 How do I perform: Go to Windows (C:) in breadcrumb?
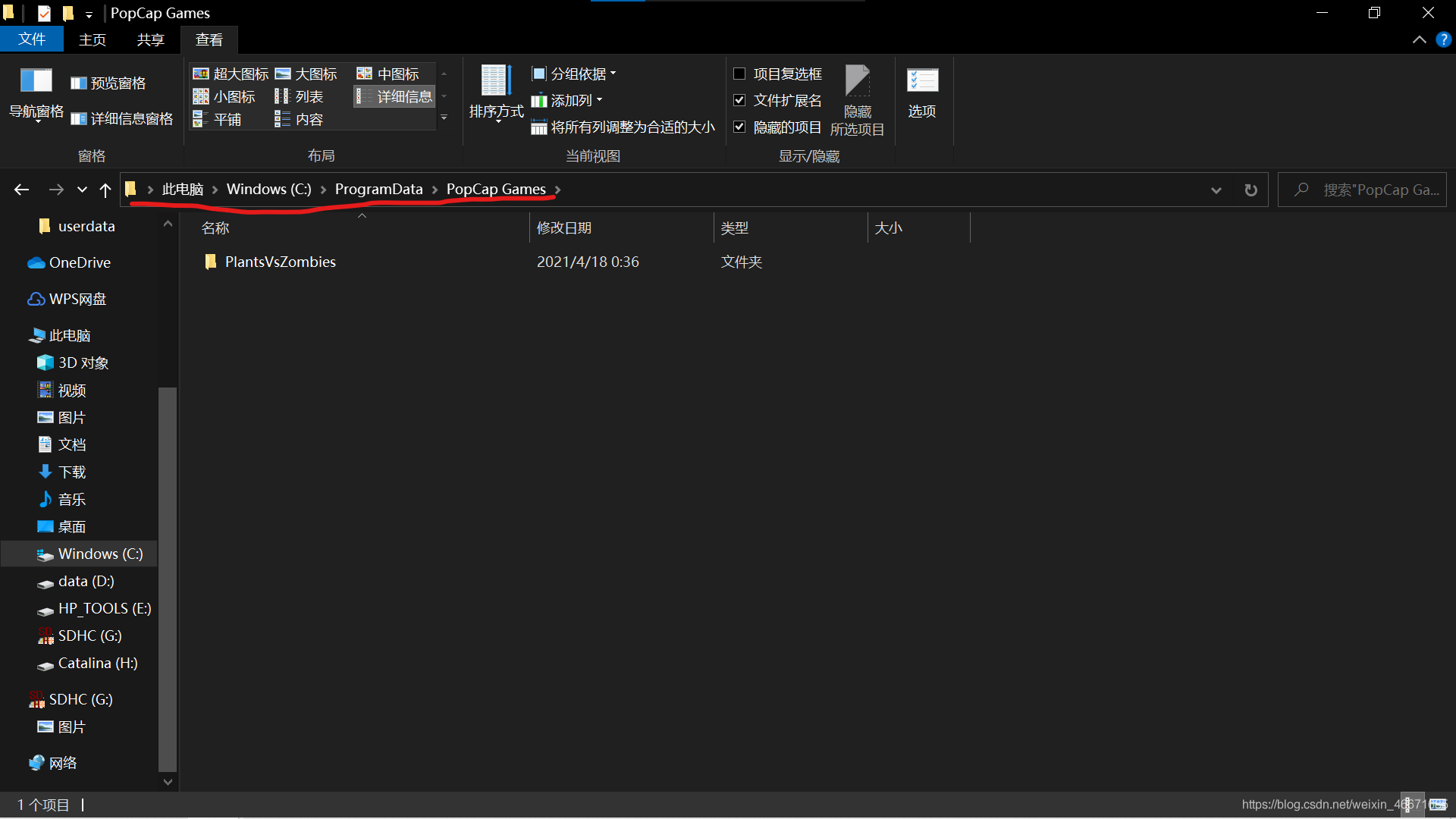tap(269, 190)
